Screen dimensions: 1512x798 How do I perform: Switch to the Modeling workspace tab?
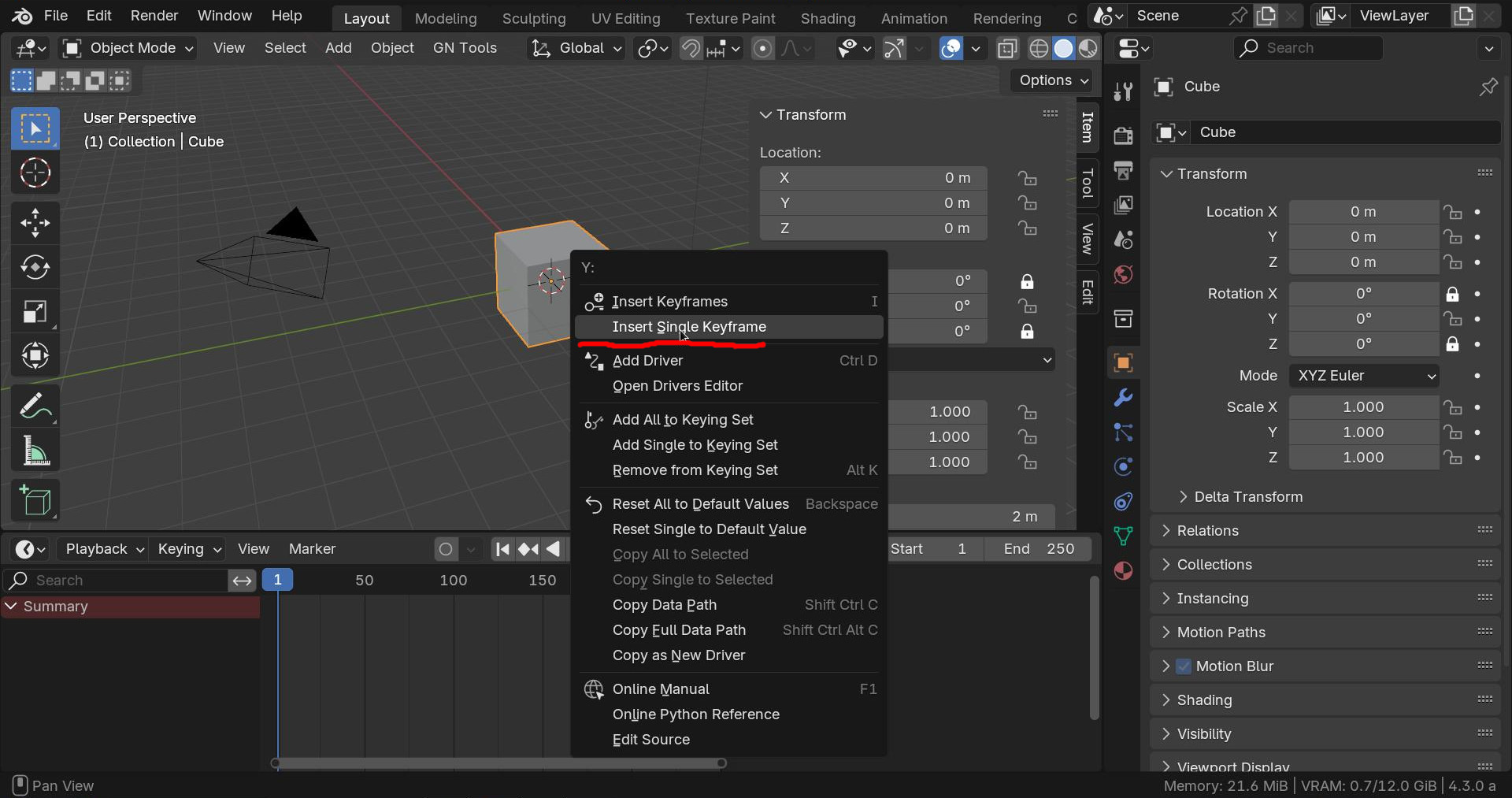click(x=446, y=18)
